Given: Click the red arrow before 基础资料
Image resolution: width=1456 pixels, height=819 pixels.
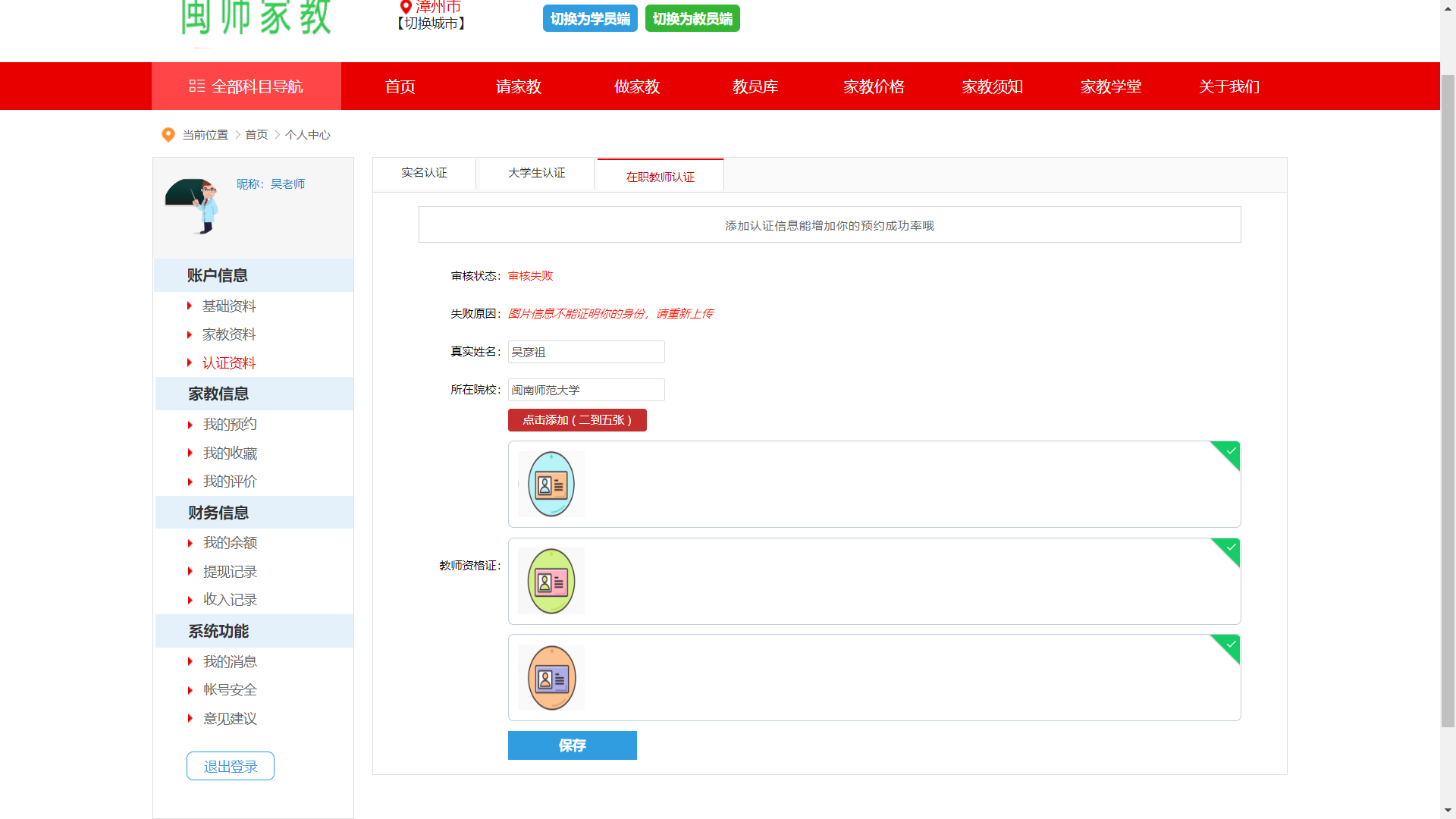Looking at the screenshot, I should [189, 306].
